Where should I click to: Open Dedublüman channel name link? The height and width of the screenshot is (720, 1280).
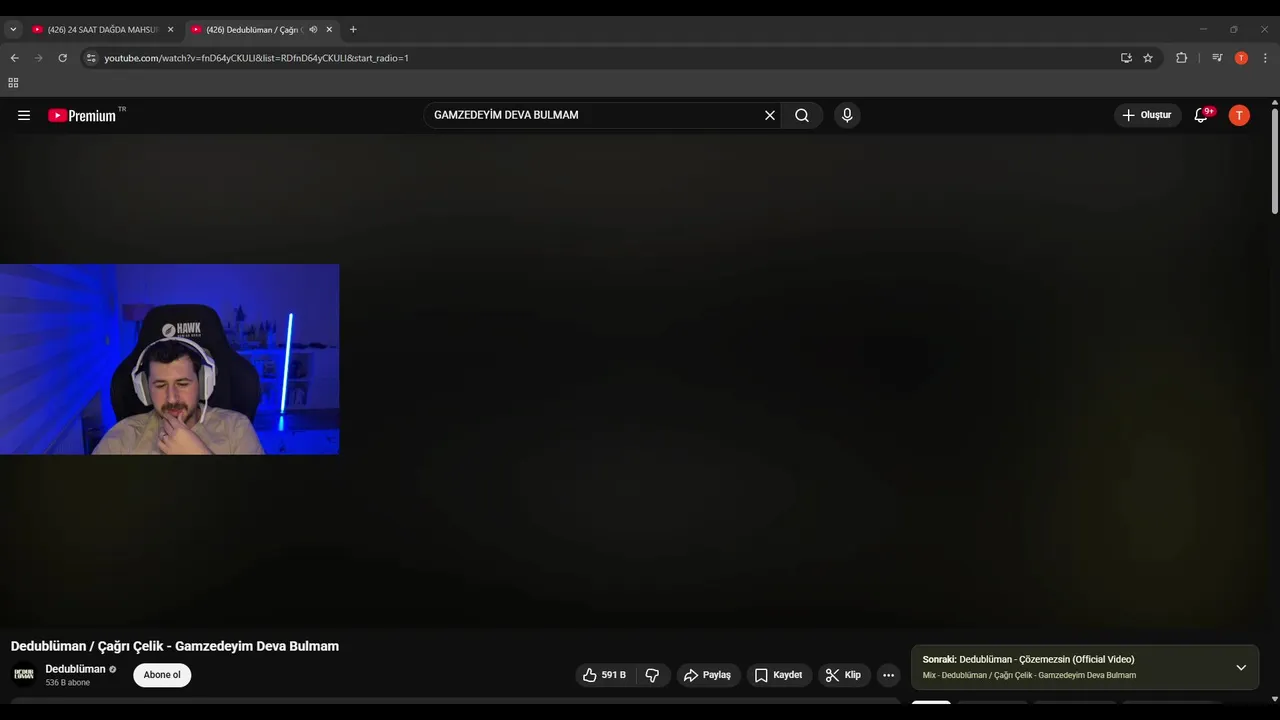pyautogui.click(x=75, y=669)
